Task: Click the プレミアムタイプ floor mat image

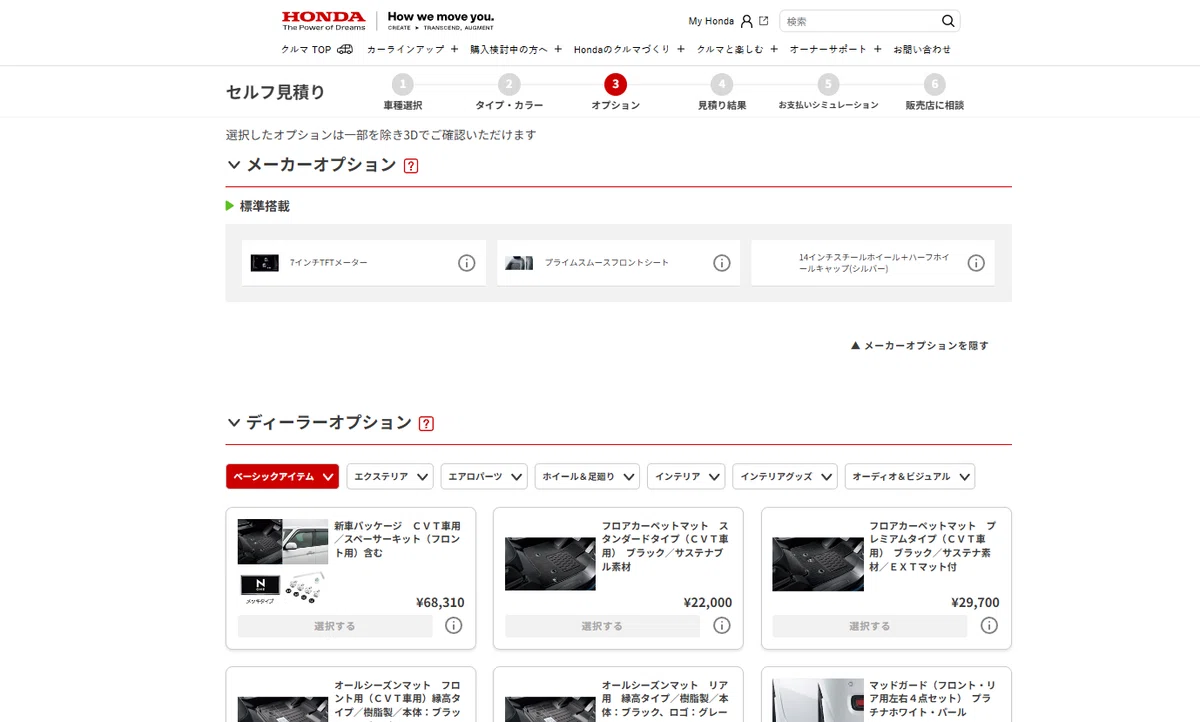Action: 818,564
